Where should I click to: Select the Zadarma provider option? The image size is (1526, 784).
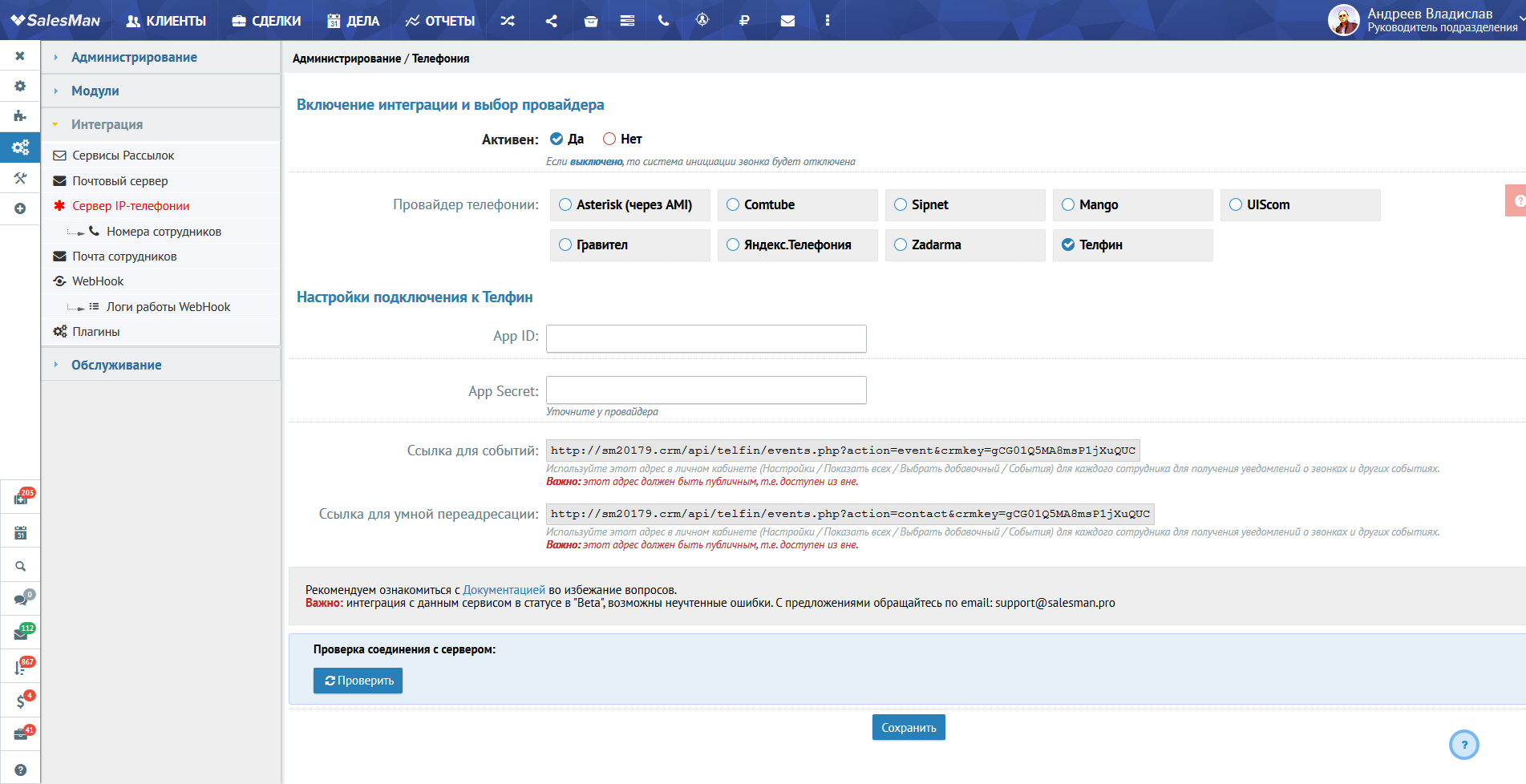(x=901, y=244)
